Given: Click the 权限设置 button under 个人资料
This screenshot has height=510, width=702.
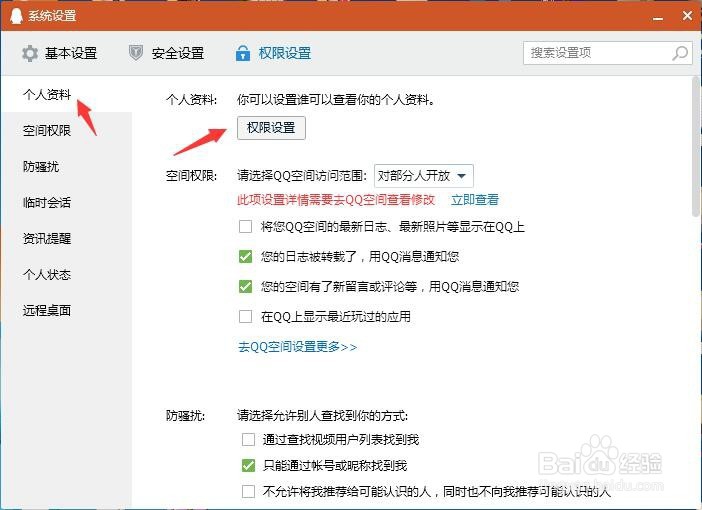Looking at the screenshot, I should click(x=271, y=128).
